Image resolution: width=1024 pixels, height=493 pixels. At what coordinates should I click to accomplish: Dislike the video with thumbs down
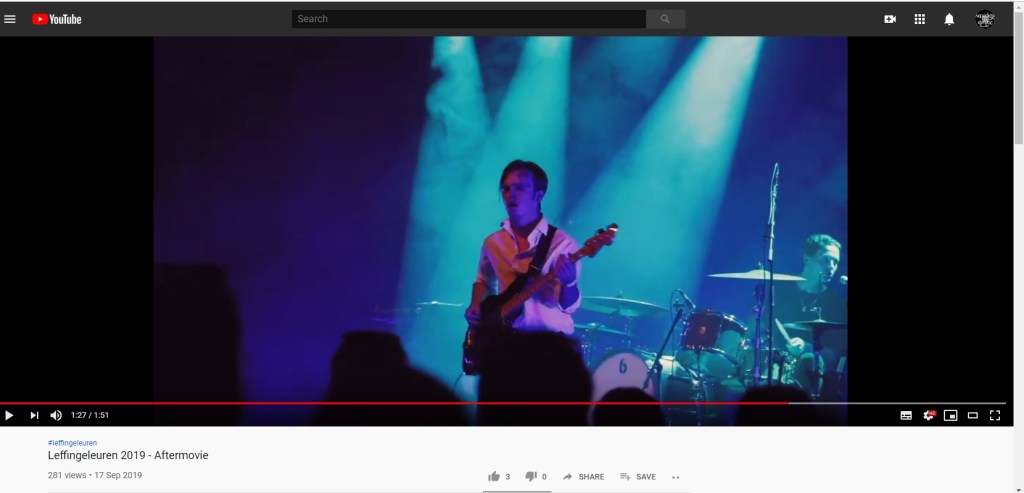click(531, 477)
